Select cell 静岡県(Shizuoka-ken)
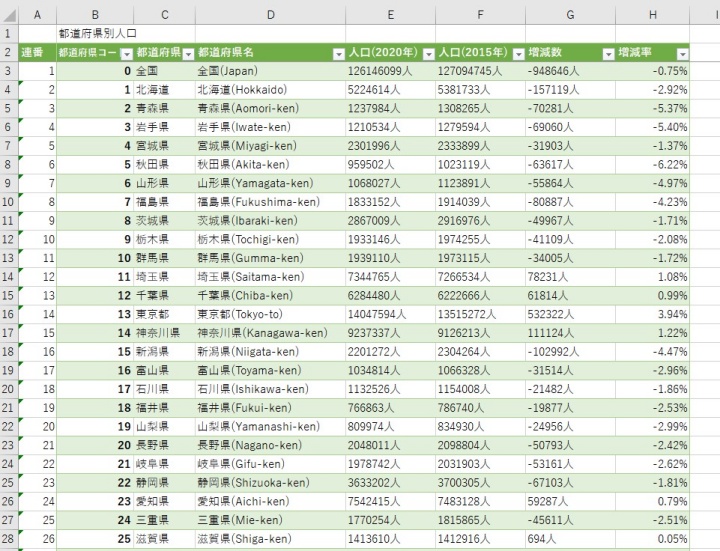The height and width of the screenshot is (551, 720). pos(270,483)
